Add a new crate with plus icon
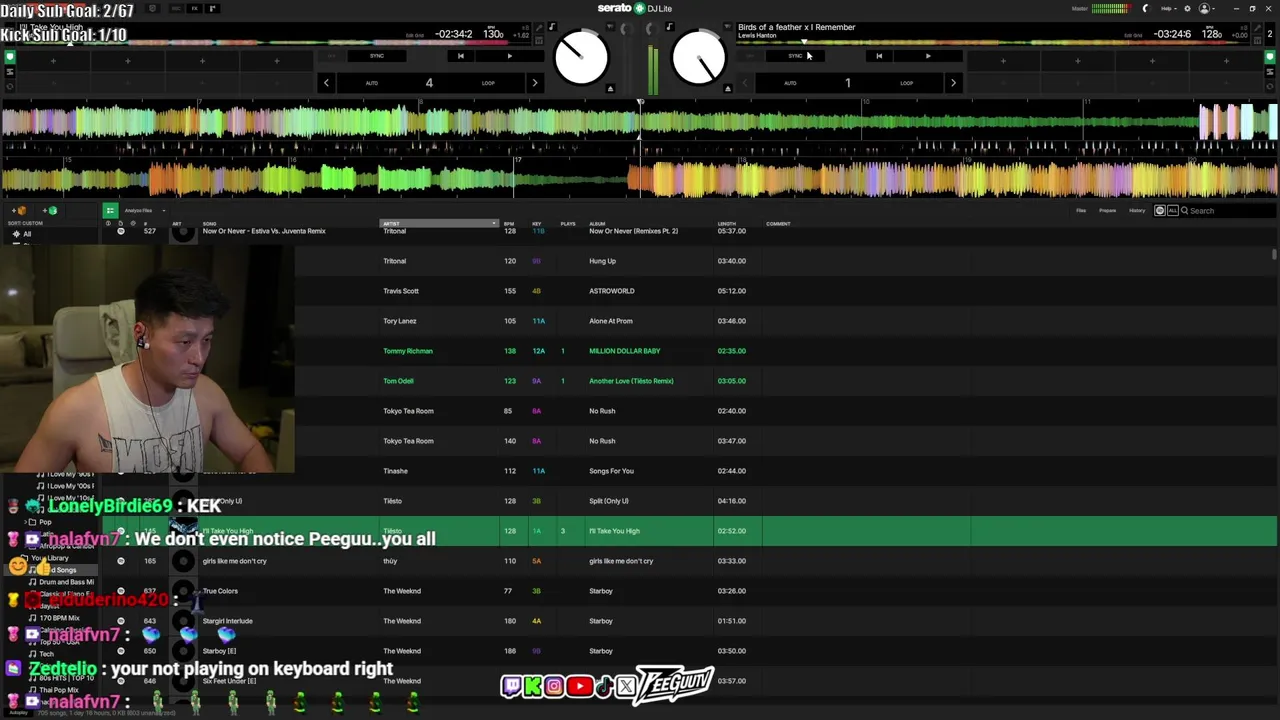 tap(20, 211)
